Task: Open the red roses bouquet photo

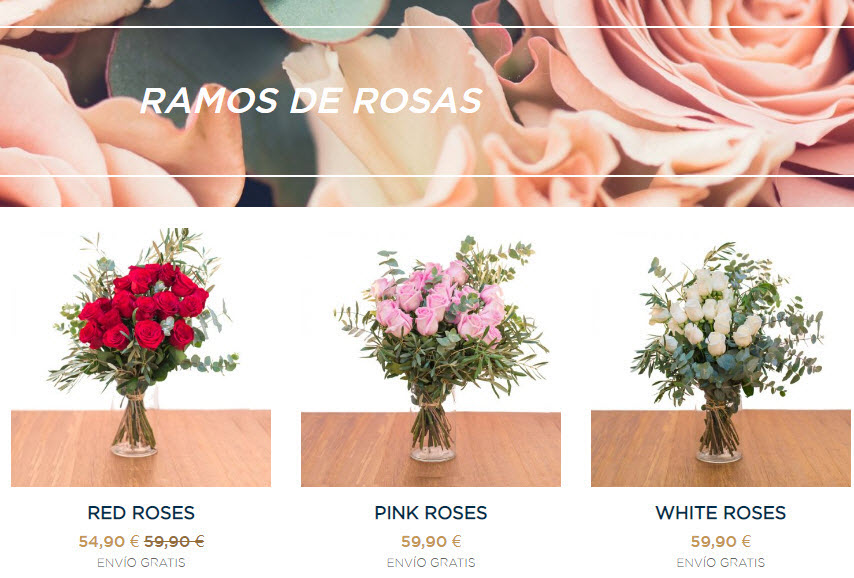Action: tap(141, 357)
